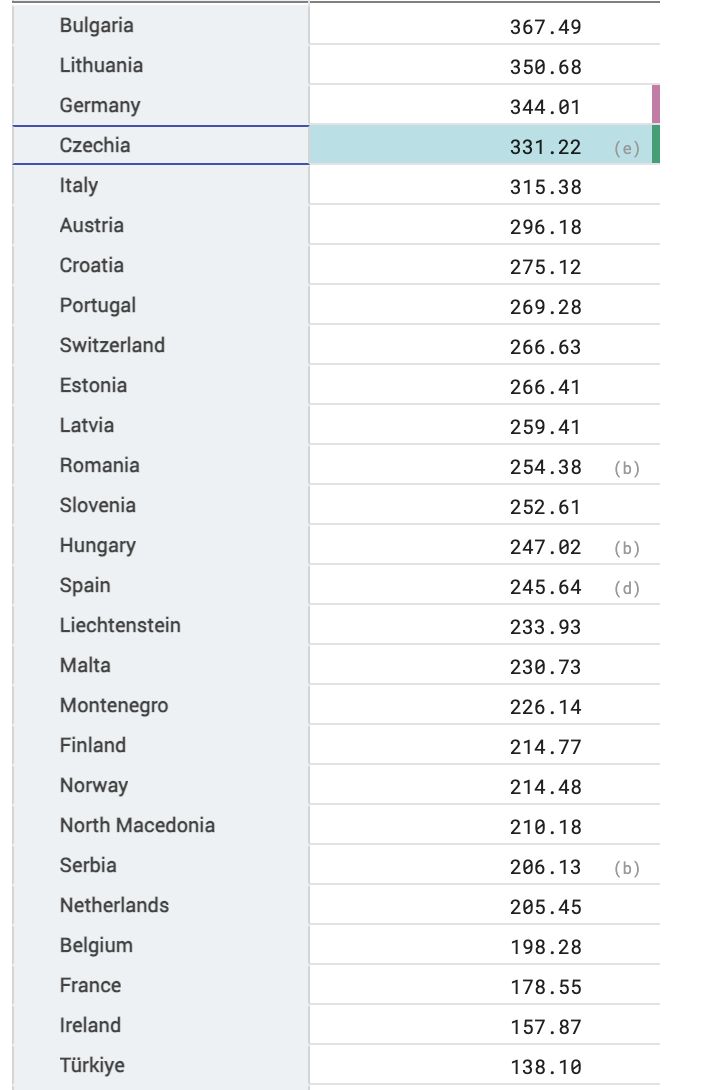Click the (b) flag in Romania row

point(627,468)
